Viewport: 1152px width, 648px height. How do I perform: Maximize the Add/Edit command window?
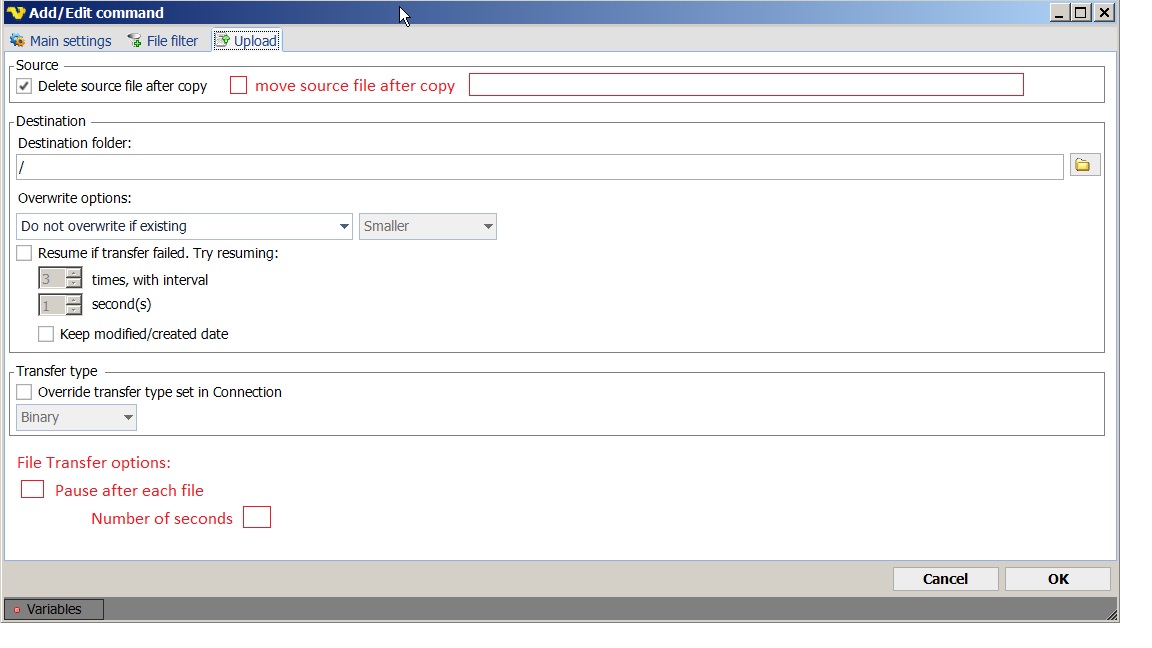(1081, 12)
